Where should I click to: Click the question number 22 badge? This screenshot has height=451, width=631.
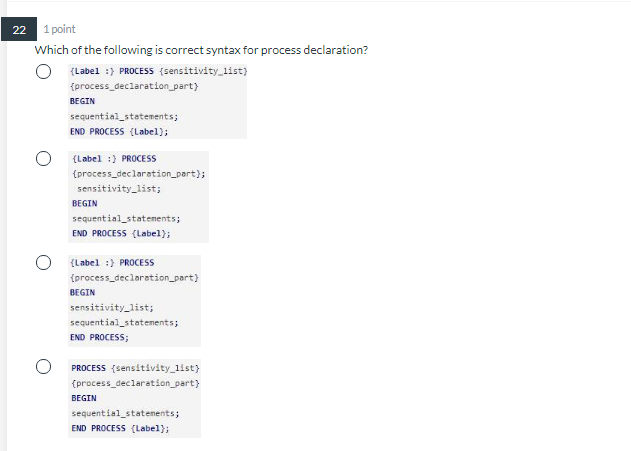click(19, 29)
